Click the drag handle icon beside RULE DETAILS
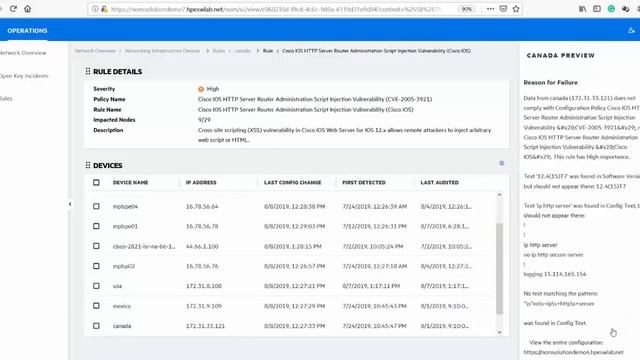Screen dimensions: 640x360 pyautogui.click(x=88, y=71)
